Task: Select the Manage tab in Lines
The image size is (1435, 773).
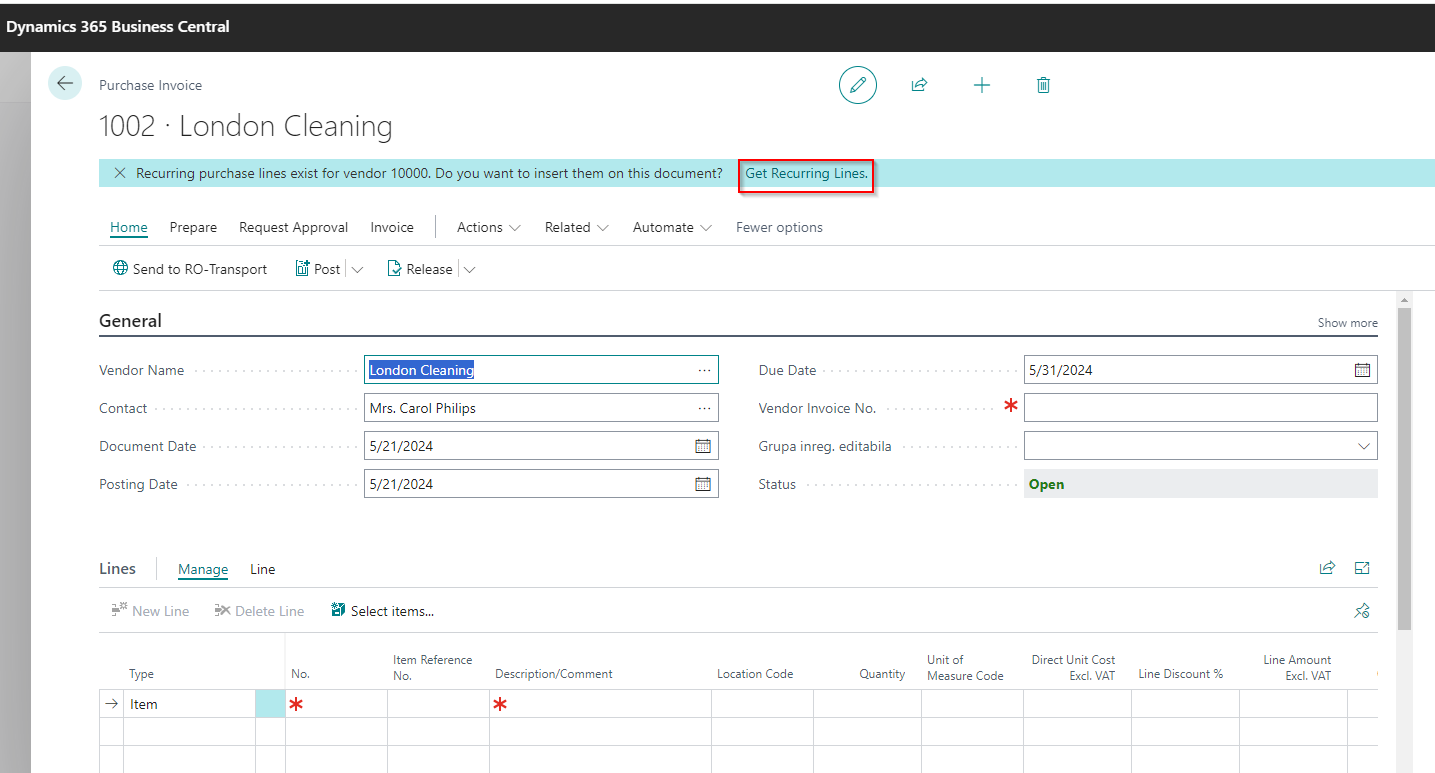Action: (203, 569)
